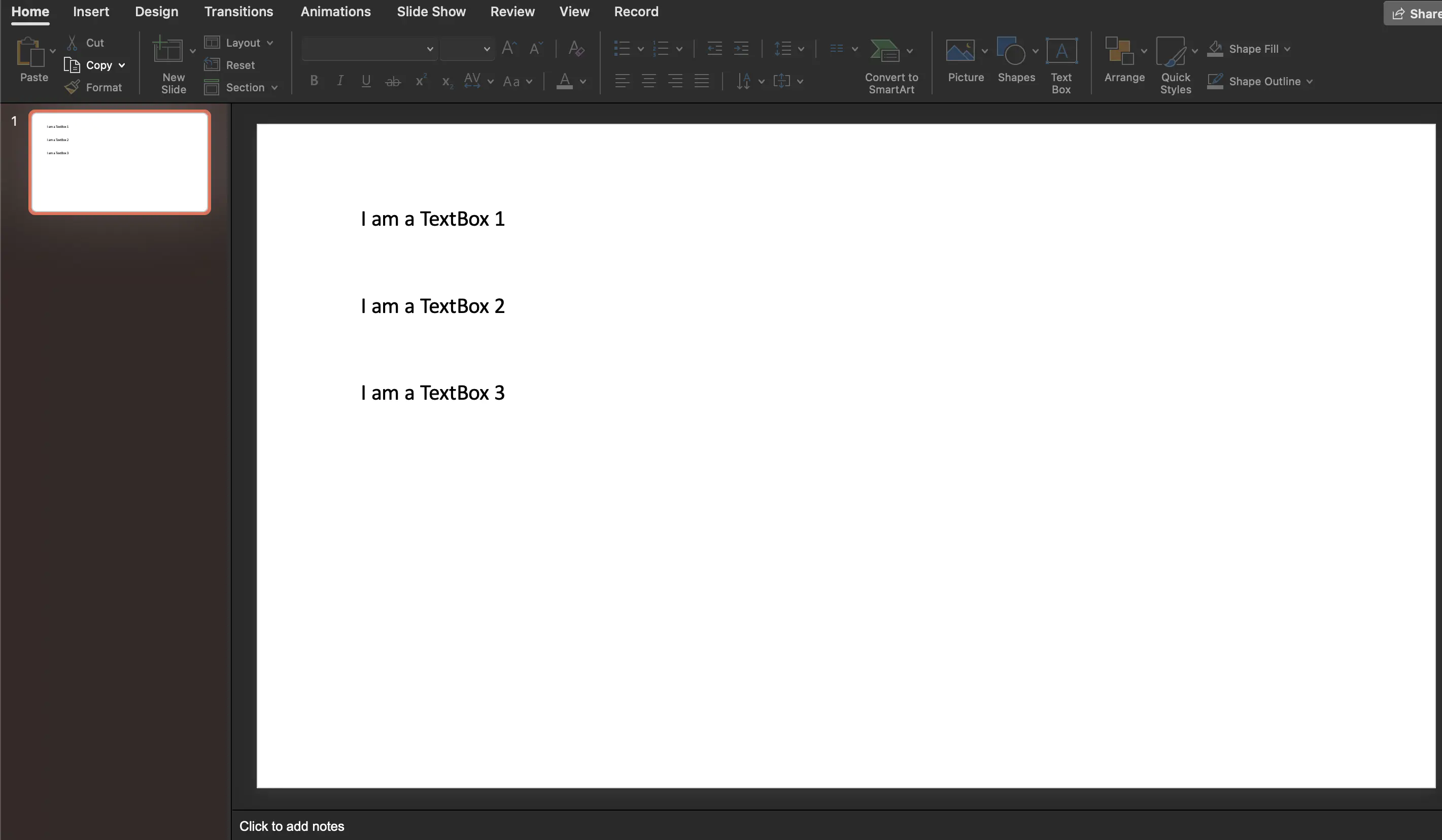Click the Paste clipboard icon
The width and height of the screenshot is (1442, 840).
(30, 53)
